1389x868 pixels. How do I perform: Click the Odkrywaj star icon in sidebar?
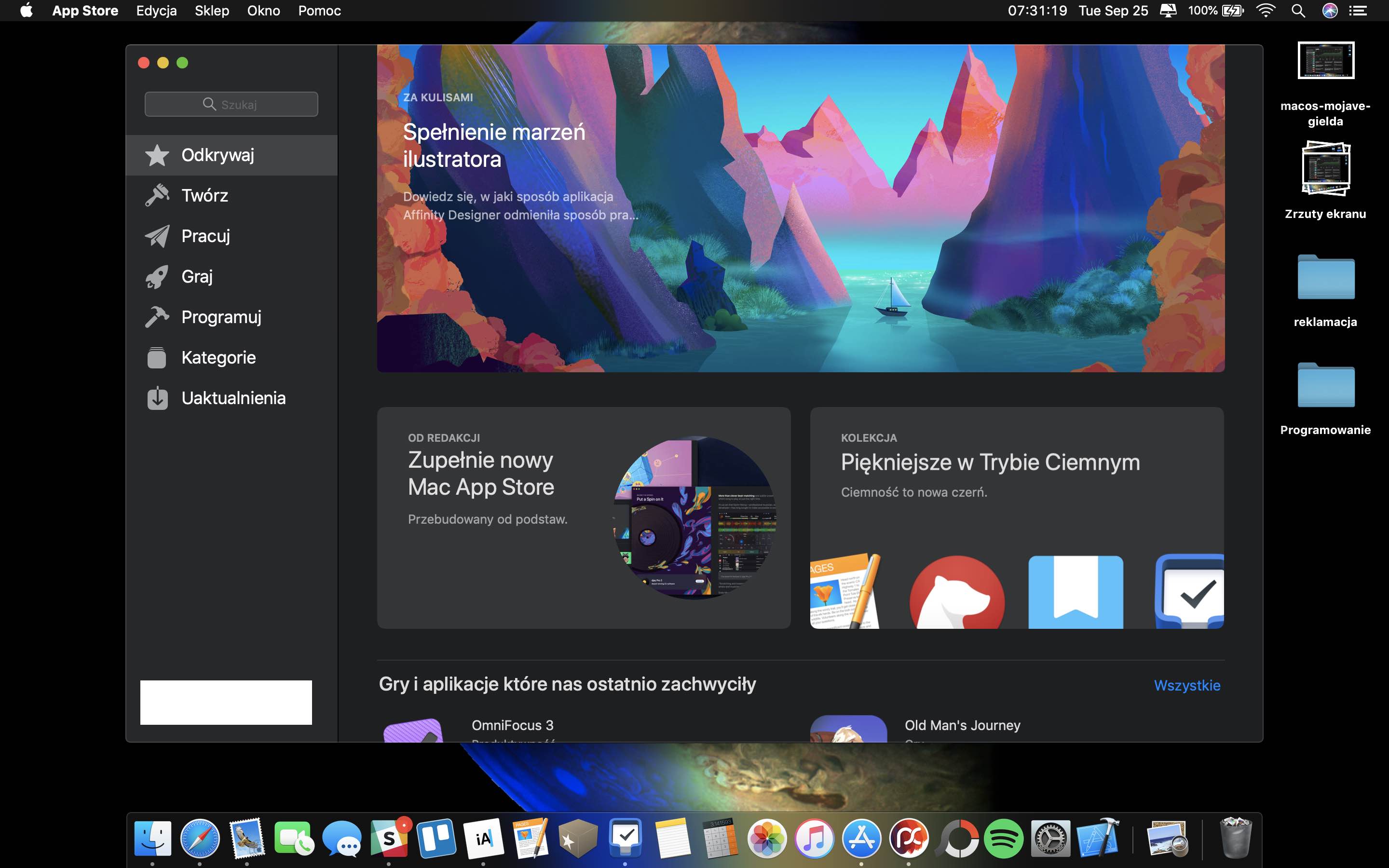[157, 155]
